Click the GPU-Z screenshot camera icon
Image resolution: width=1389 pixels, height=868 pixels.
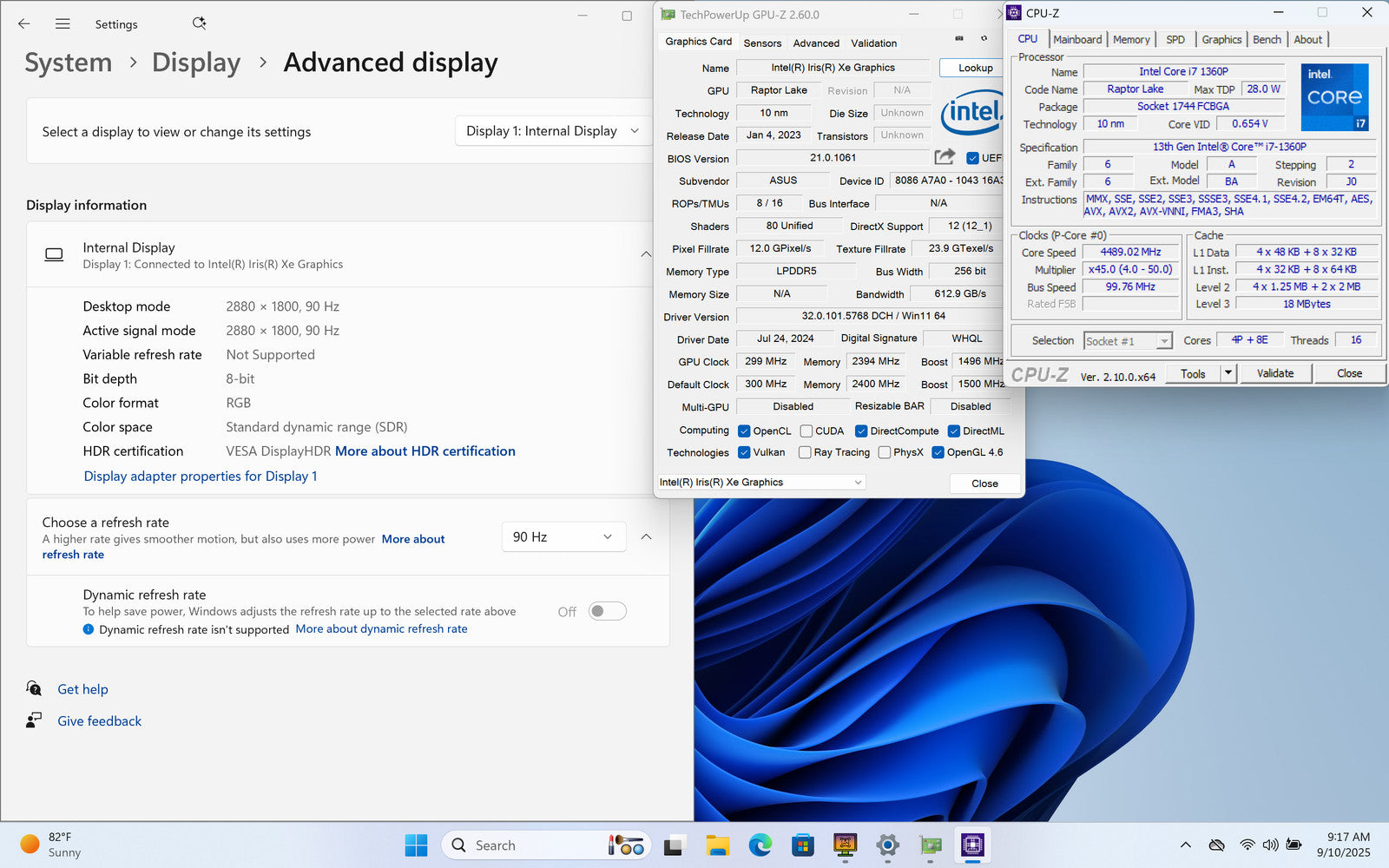959,38
